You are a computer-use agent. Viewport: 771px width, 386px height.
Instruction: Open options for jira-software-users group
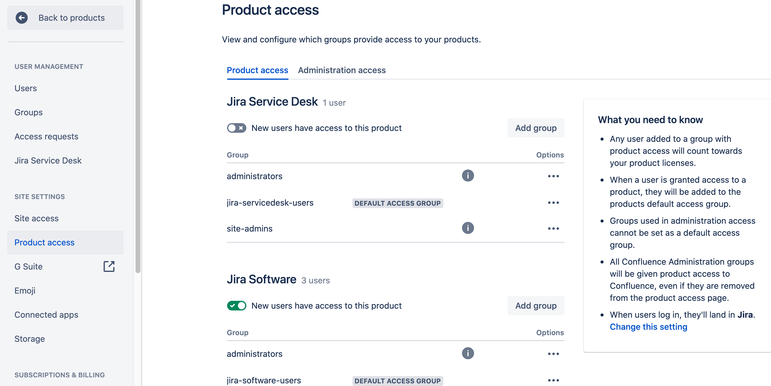[x=553, y=380]
